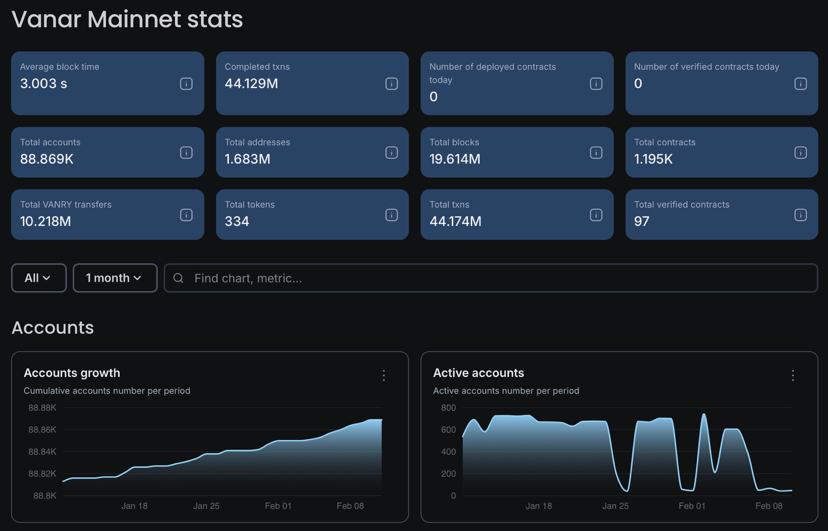Click the Accounts growth chart title
Screen dimensions: 828x531
(x=72, y=373)
